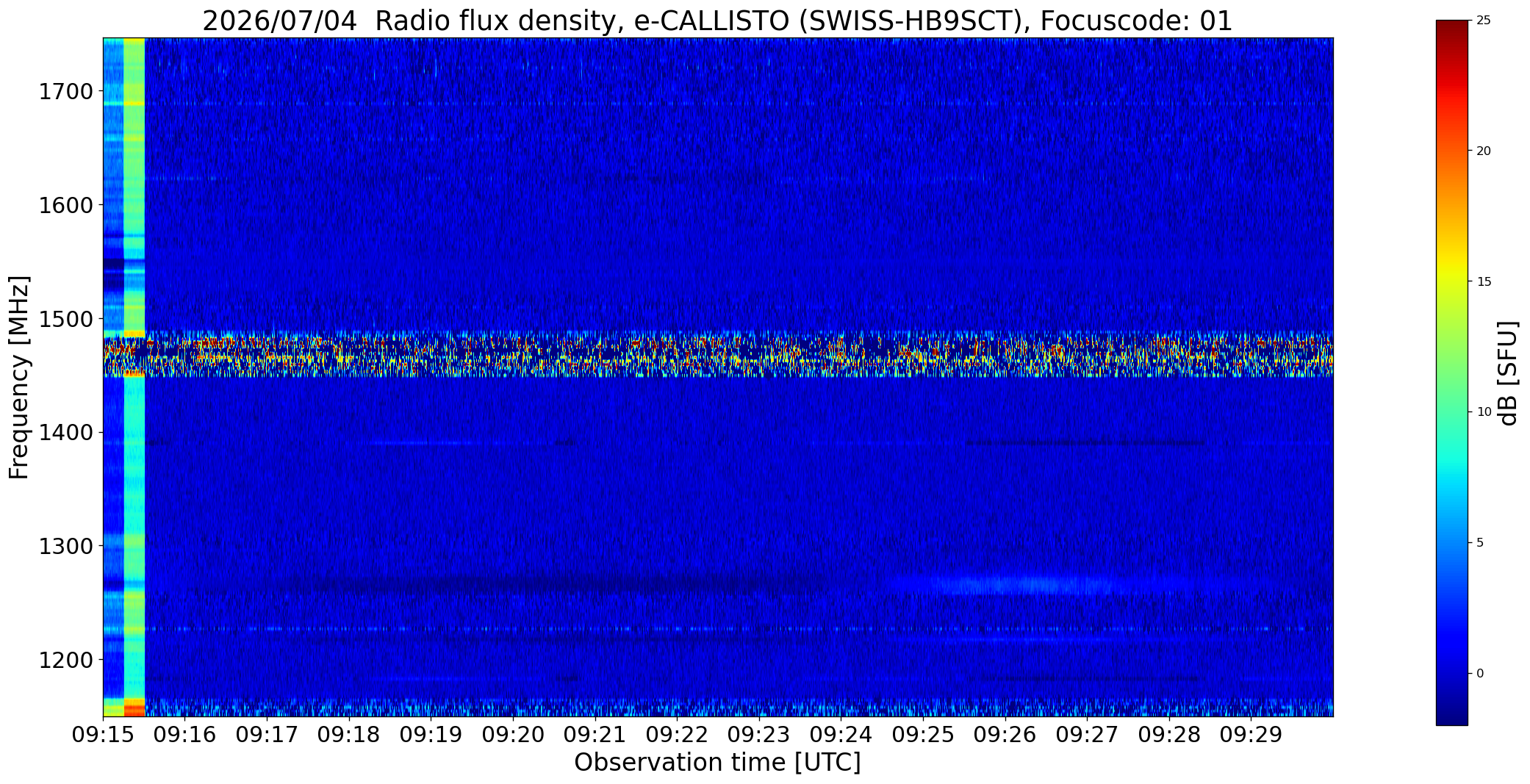Viewport: 1530px width, 784px height.
Task: Click the 09:26 time tick label
Action: 1005,735
